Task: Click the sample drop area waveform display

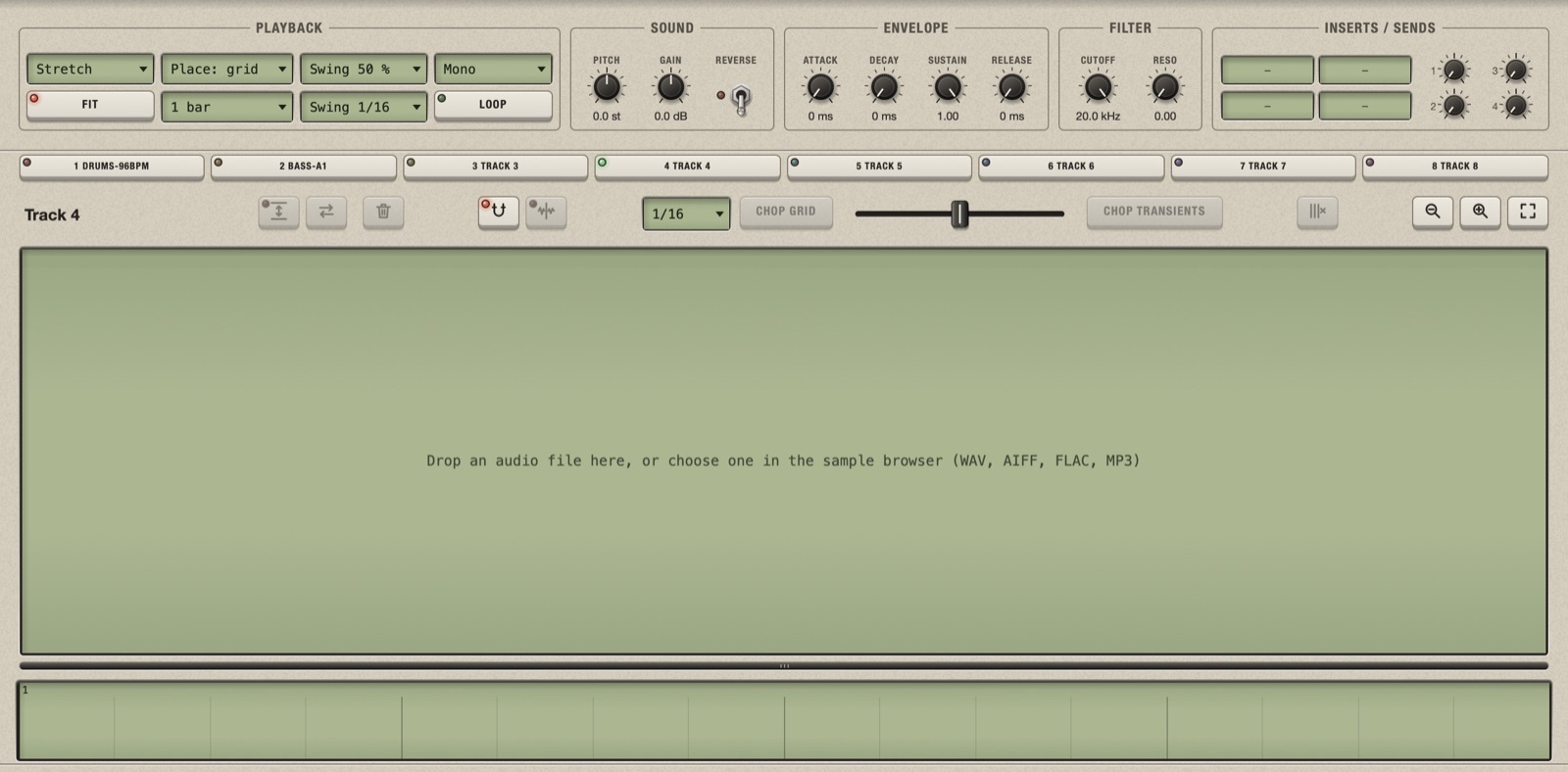Action: pos(784,452)
